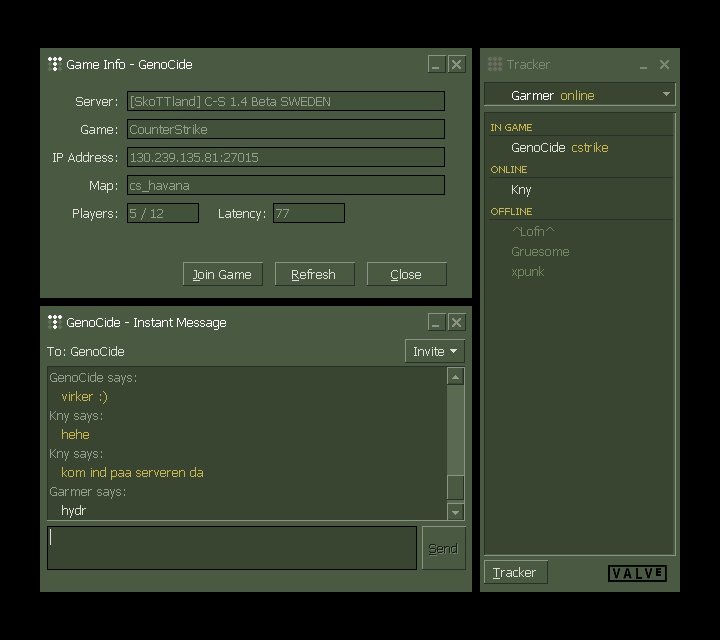The height and width of the screenshot is (640, 720).
Task: Click the chat scrollbar thumb
Action: (455, 488)
